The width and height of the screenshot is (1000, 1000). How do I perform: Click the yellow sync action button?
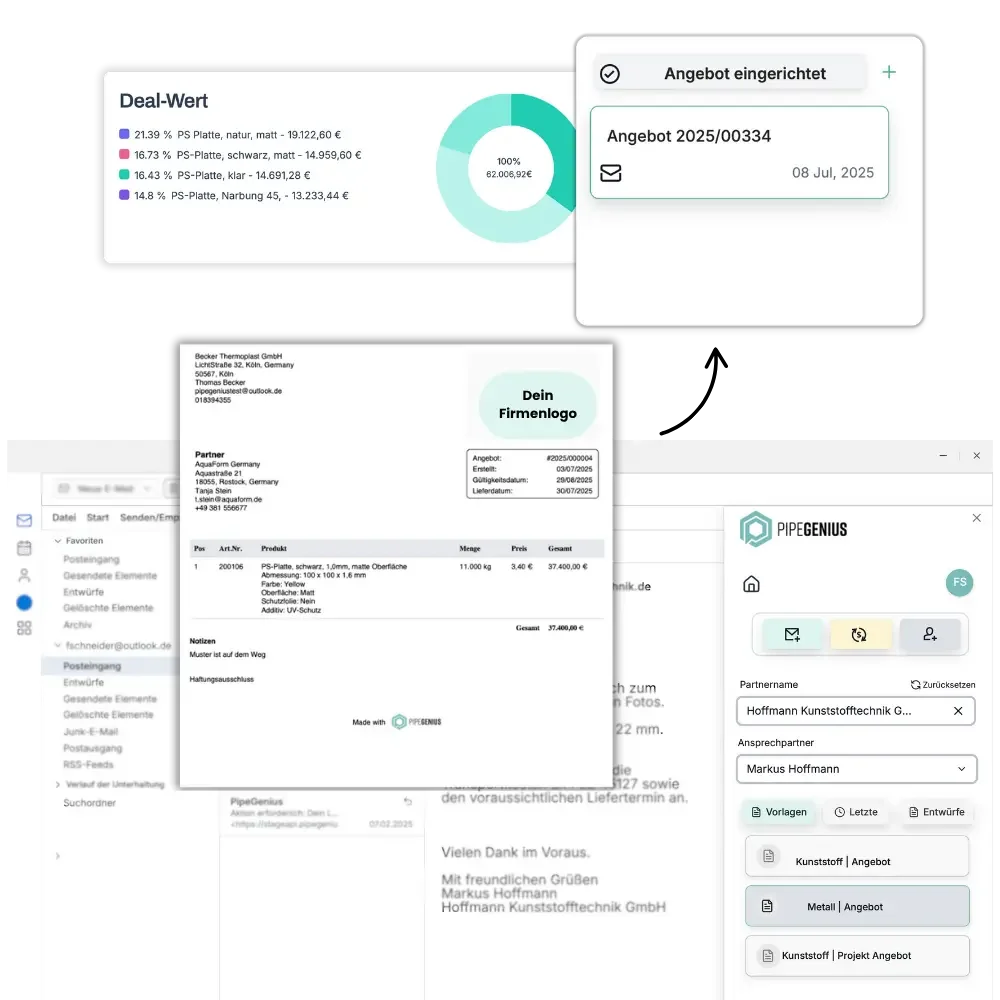pos(859,634)
